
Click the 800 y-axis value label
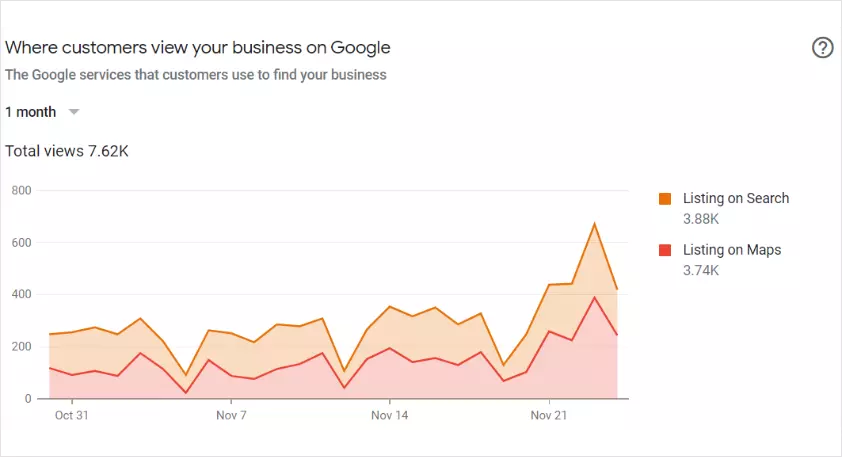(21, 190)
